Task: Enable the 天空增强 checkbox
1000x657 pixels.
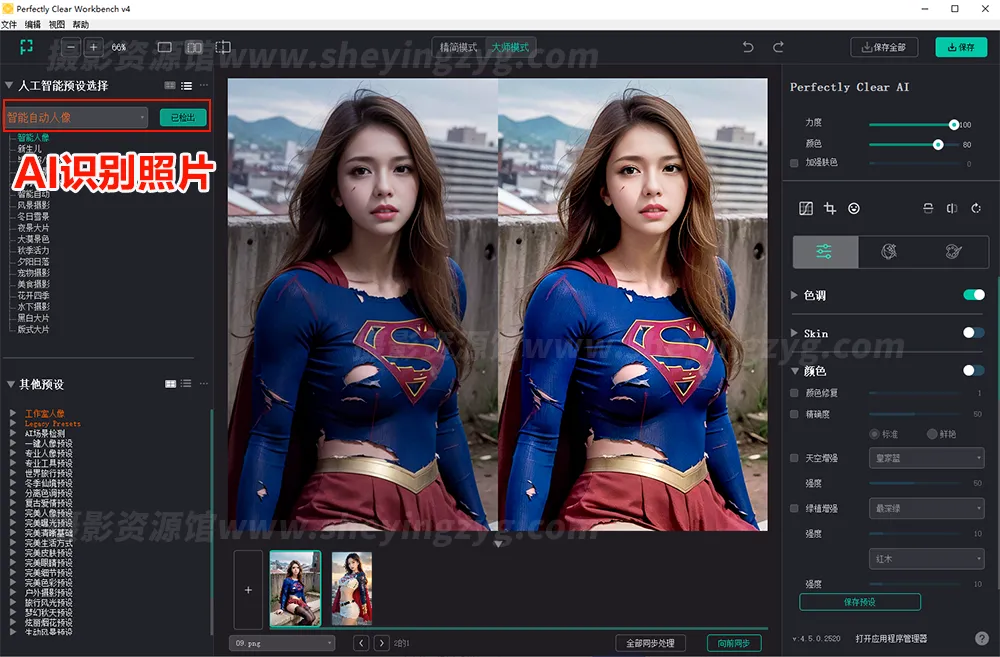Action: click(795, 458)
